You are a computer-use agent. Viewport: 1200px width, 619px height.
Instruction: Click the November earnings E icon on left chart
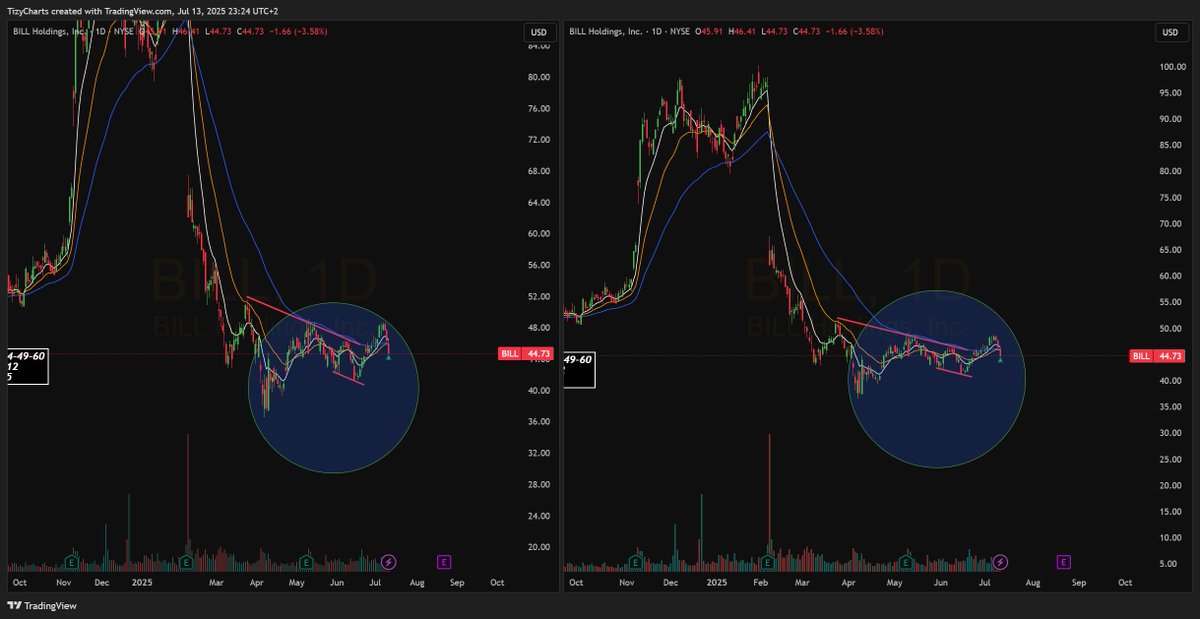[x=72, y=562]
